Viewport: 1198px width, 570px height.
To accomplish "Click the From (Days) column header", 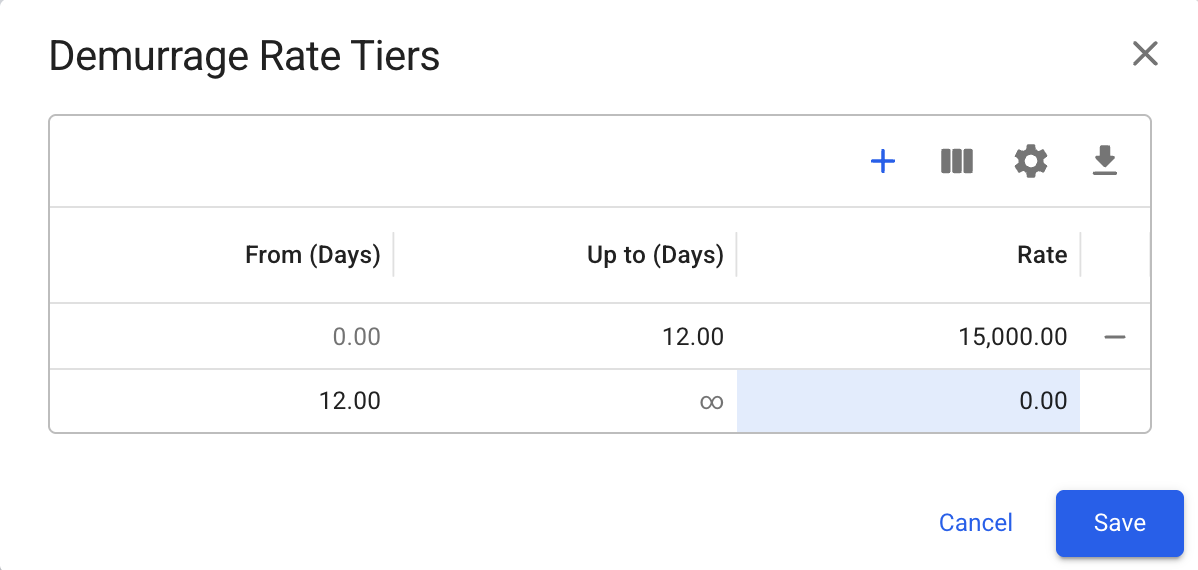I will 312,255.
